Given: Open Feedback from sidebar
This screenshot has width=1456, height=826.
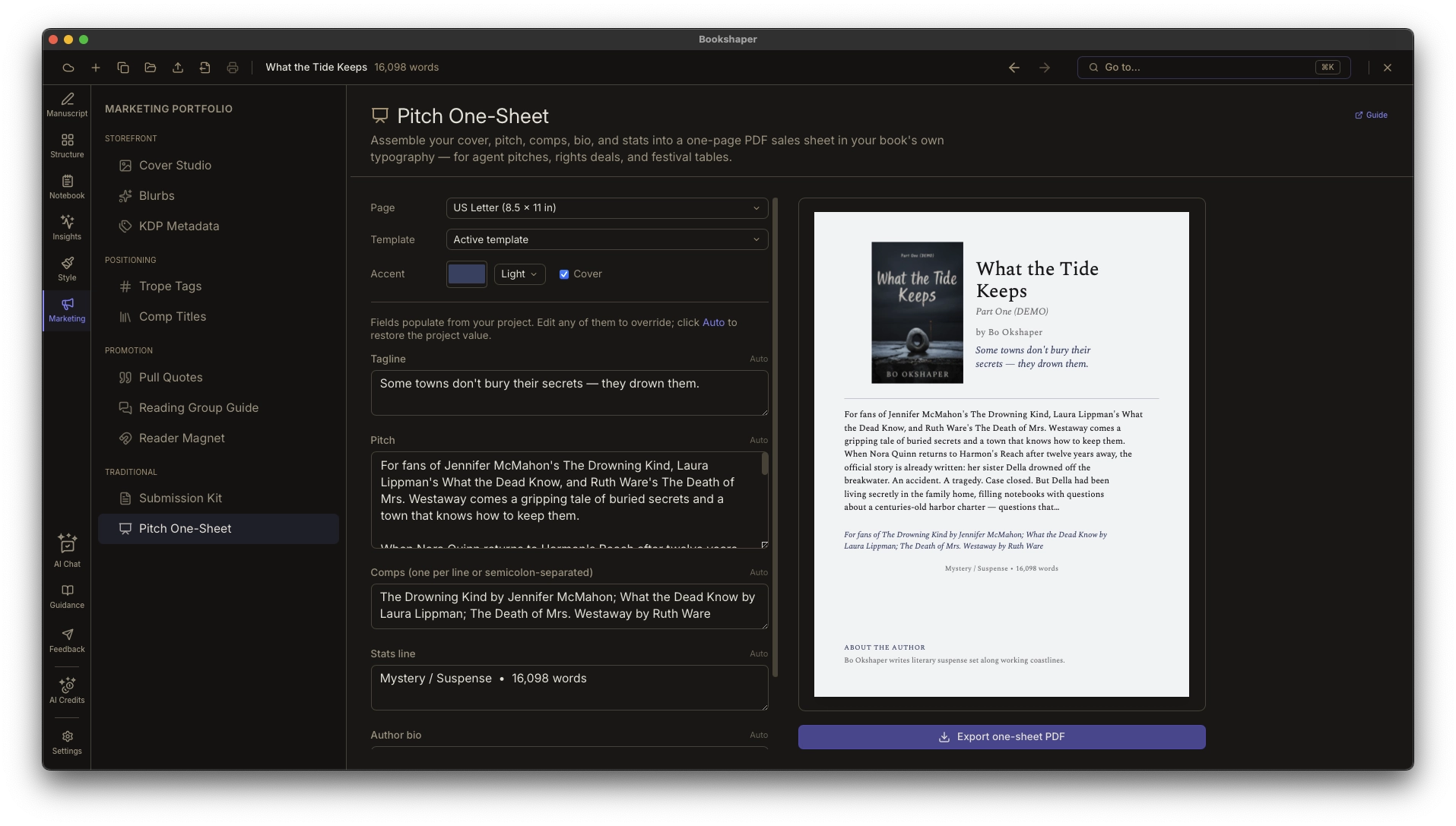Looking at the screenshot, I should [x=67, y=641].
